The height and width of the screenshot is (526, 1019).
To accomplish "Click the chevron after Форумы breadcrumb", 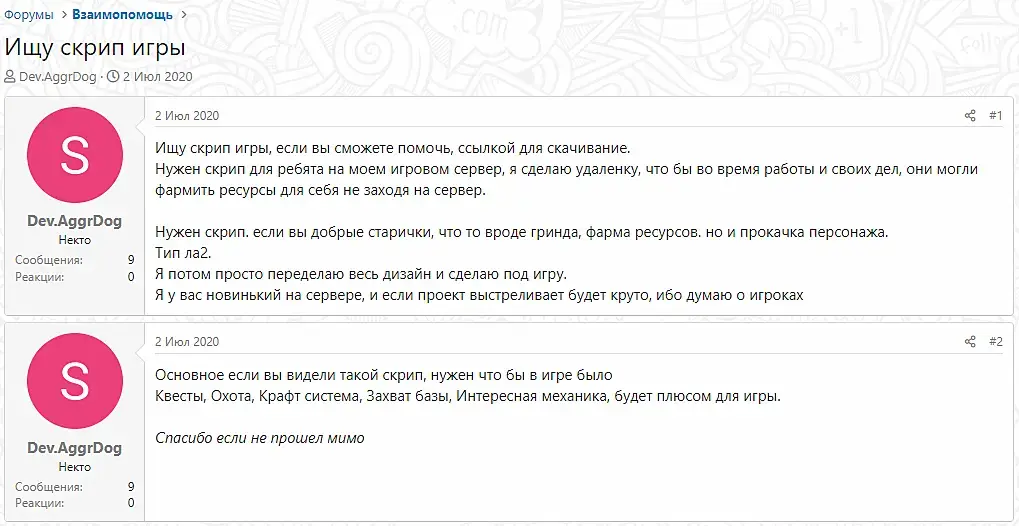I will (62, 15).
